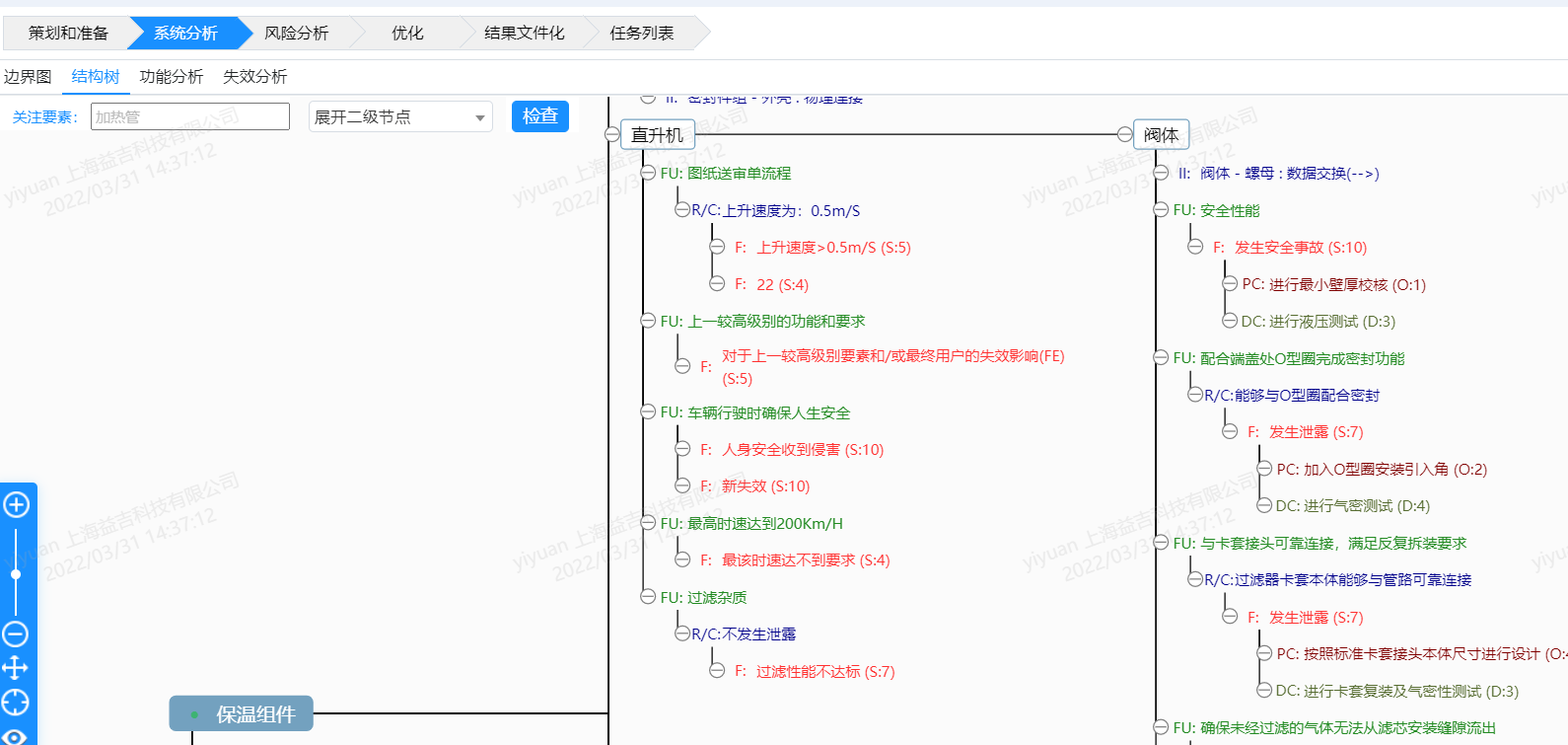The width and height of the screenshot is (1568, 745).
Task: Select 发生泄露 (S:7) under O型圈配合密封
Action: (1316, 432)
